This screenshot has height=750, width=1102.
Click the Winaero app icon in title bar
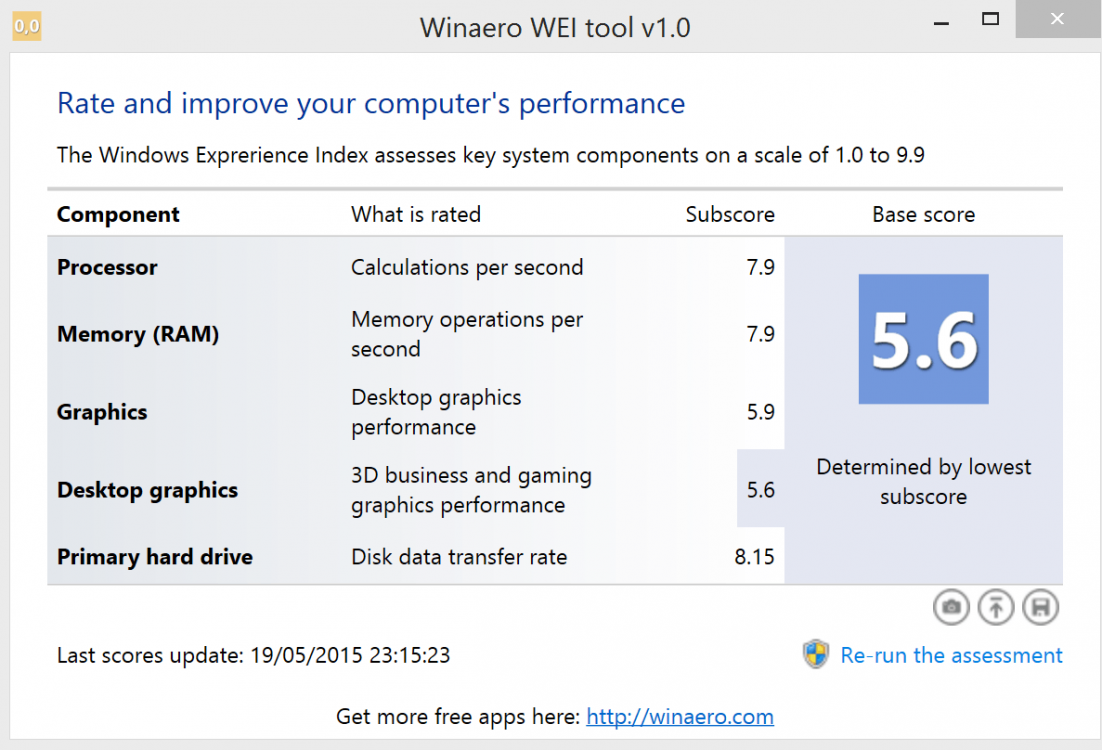tap(27, 26)
